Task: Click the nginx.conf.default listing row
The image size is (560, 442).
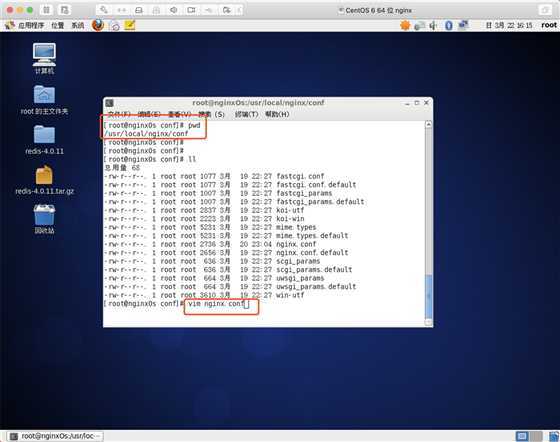Action: click(226, 253)
